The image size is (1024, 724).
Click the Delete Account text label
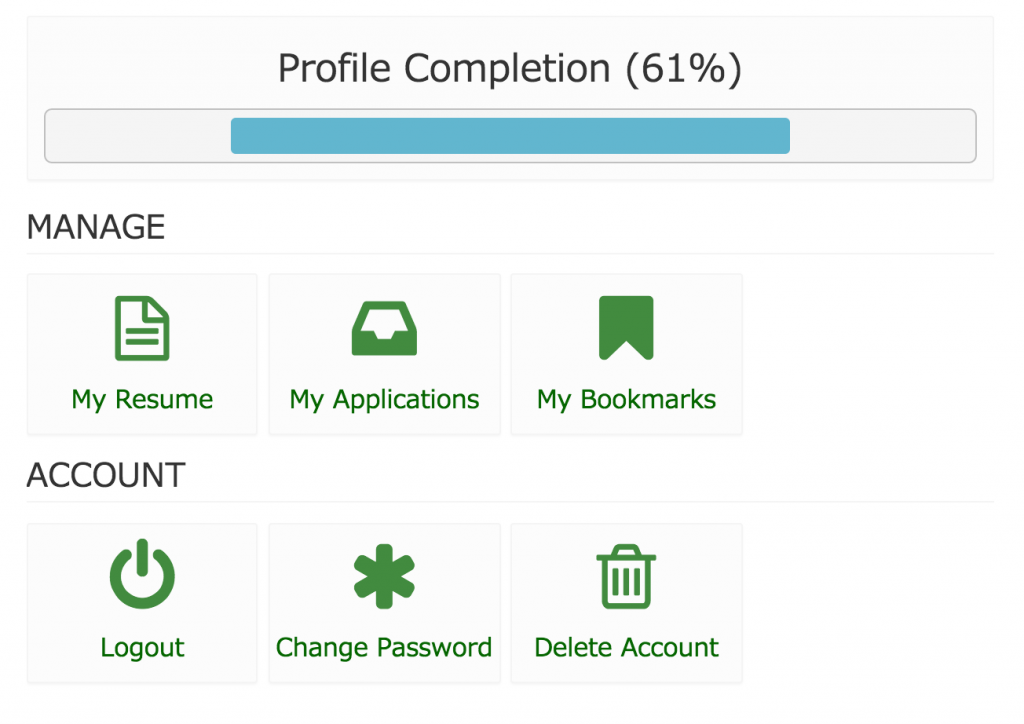coord(626,648)
